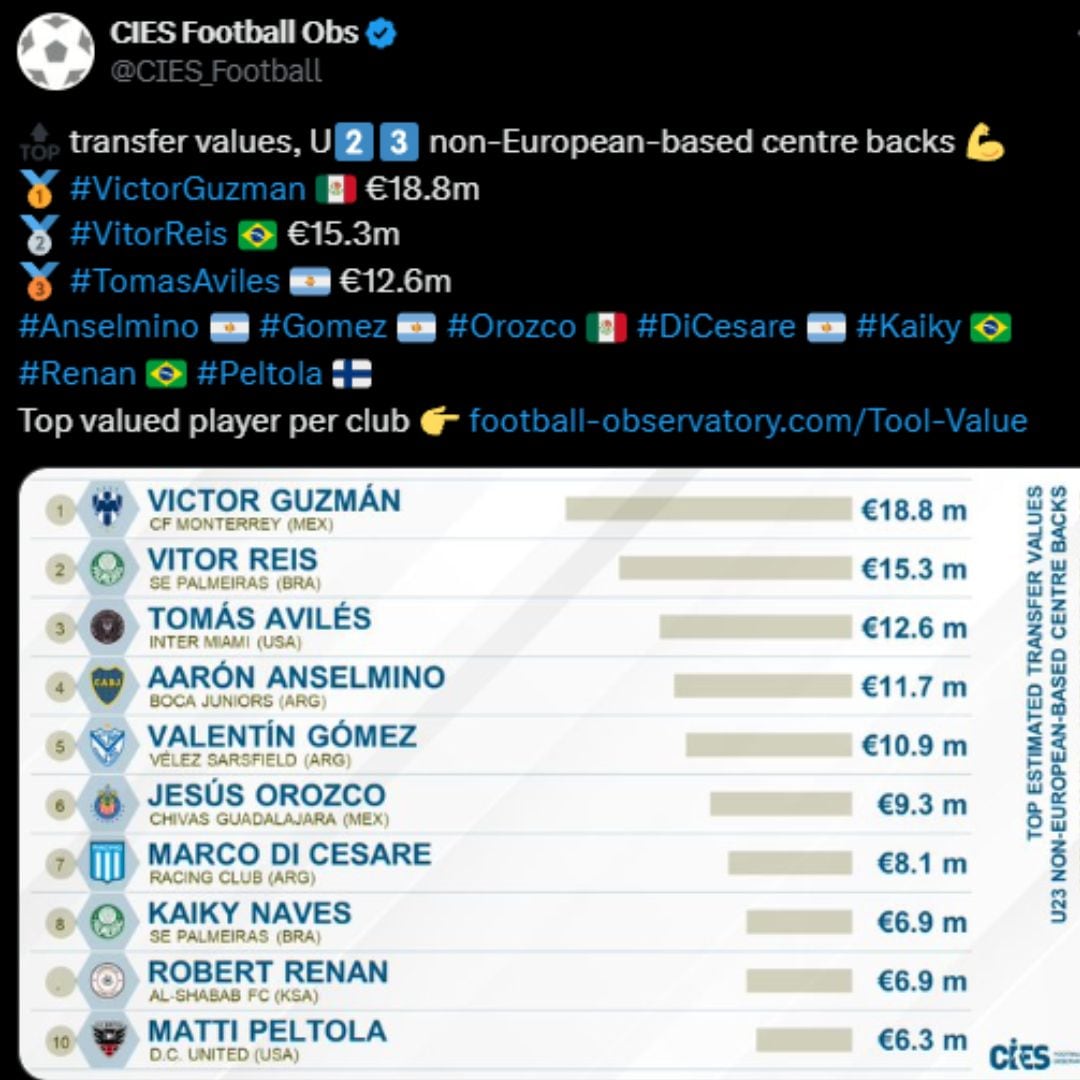Click the CIES Football Obs soccer ball avatar
The image size is (1080, 1080).
55,52
